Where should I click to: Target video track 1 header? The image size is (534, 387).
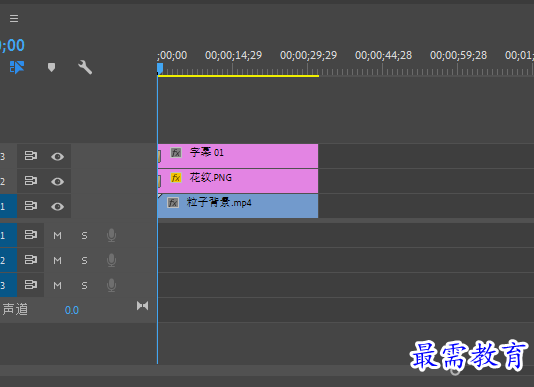pos(8,206)
